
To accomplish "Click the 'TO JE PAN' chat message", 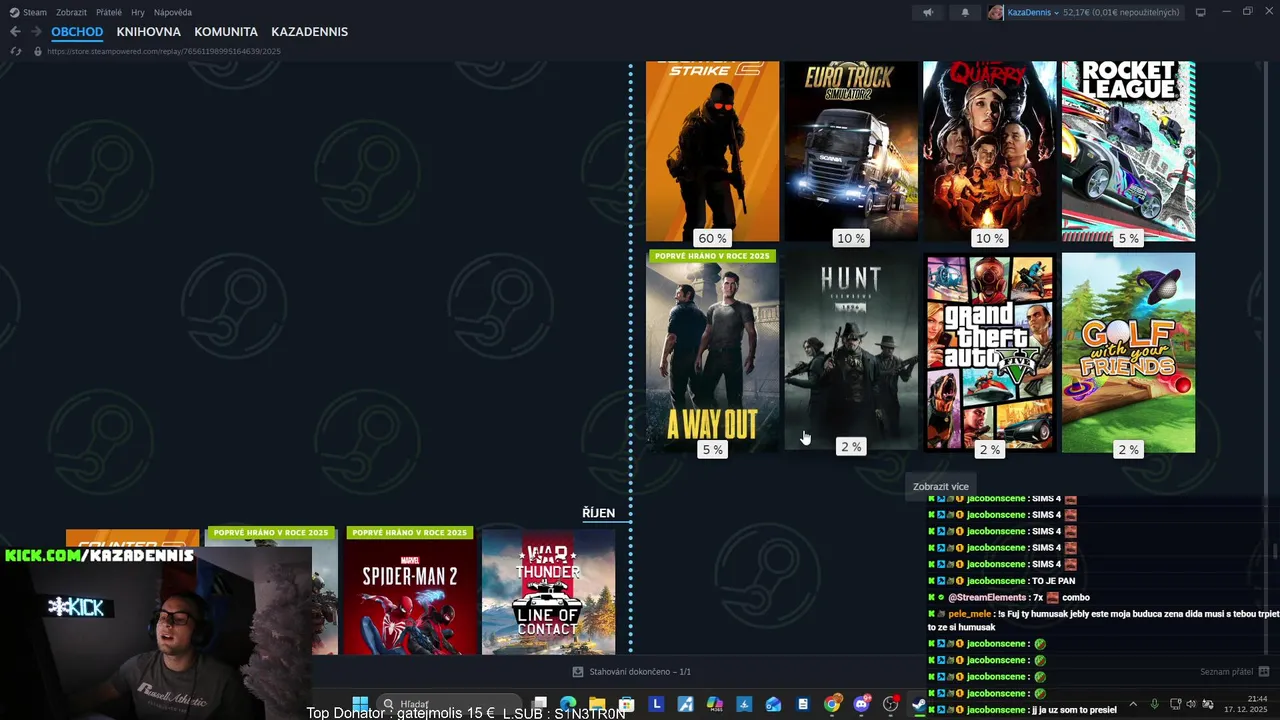I will tap(1002, 581).
